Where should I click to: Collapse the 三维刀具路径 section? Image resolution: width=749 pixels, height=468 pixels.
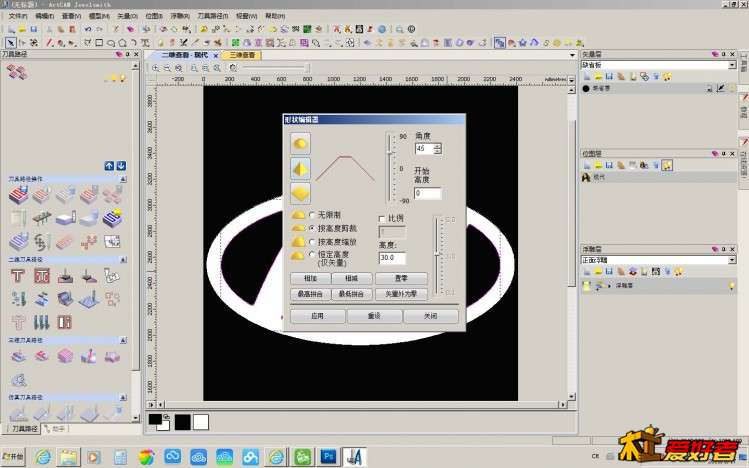123,340
